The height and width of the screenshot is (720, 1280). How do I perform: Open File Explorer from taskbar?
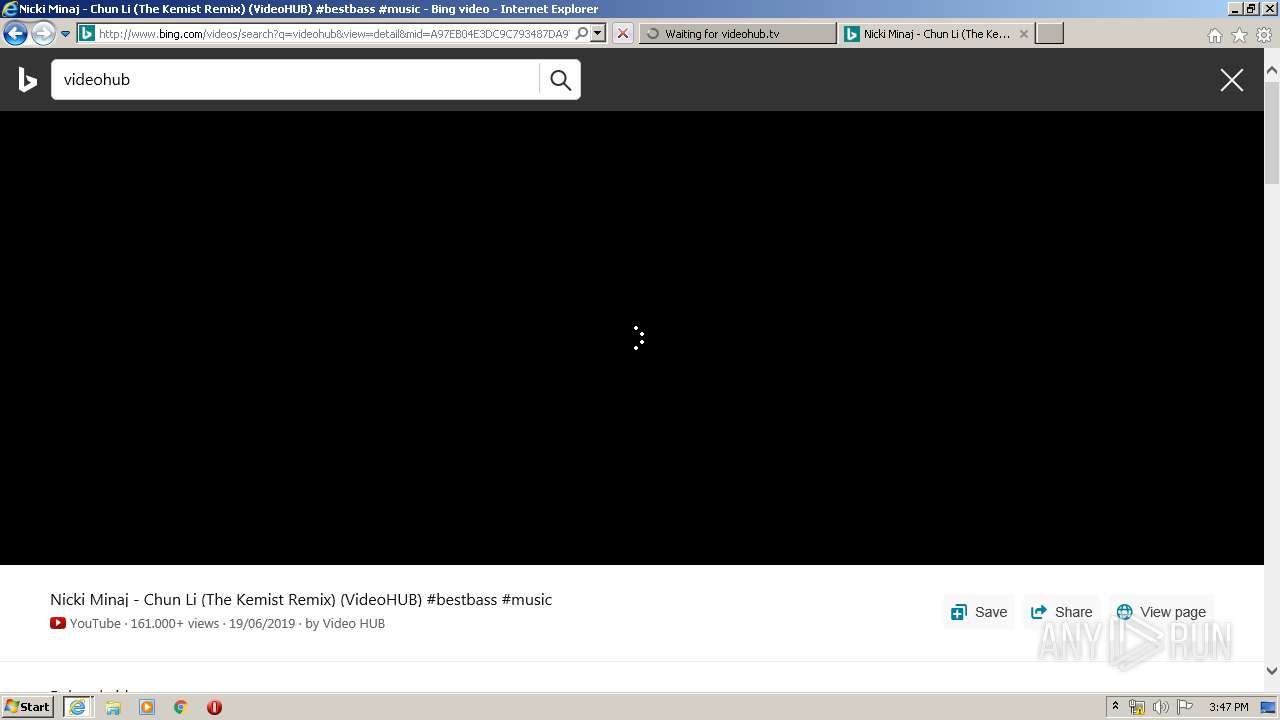click(113, 707)
